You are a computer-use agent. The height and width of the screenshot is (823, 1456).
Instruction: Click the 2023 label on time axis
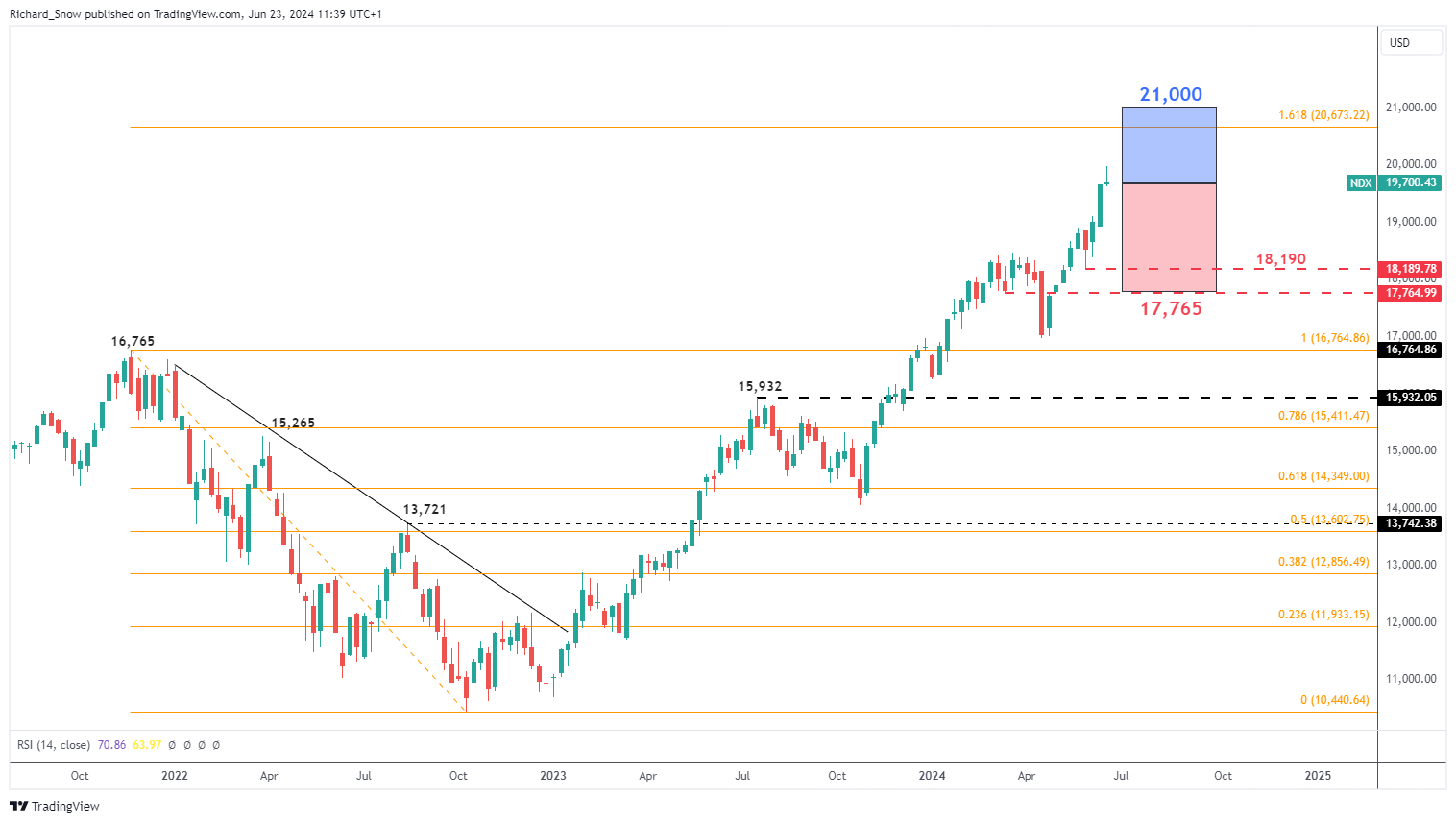tap(553, 776)
